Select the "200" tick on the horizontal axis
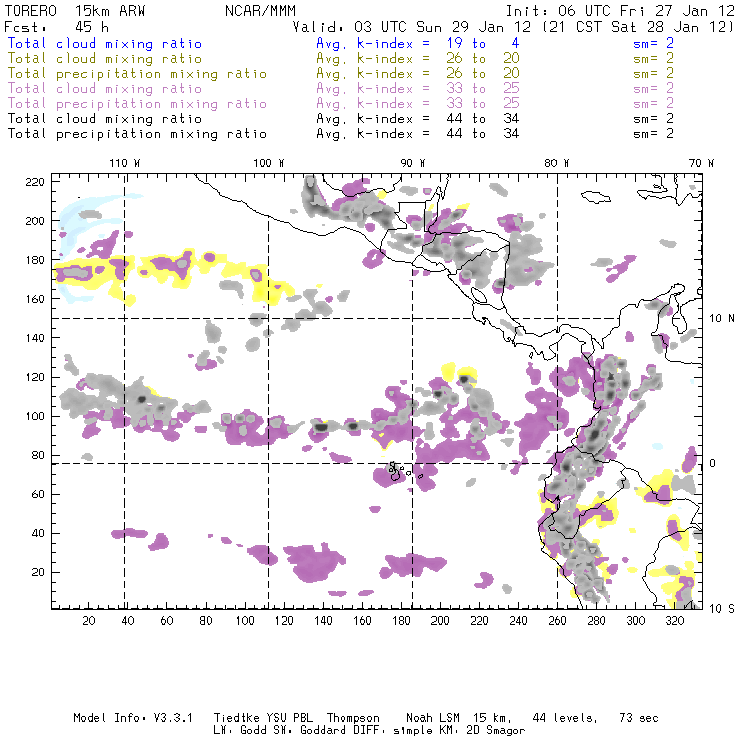This screenshot has height=740, width=740. (x=440, y=621)
